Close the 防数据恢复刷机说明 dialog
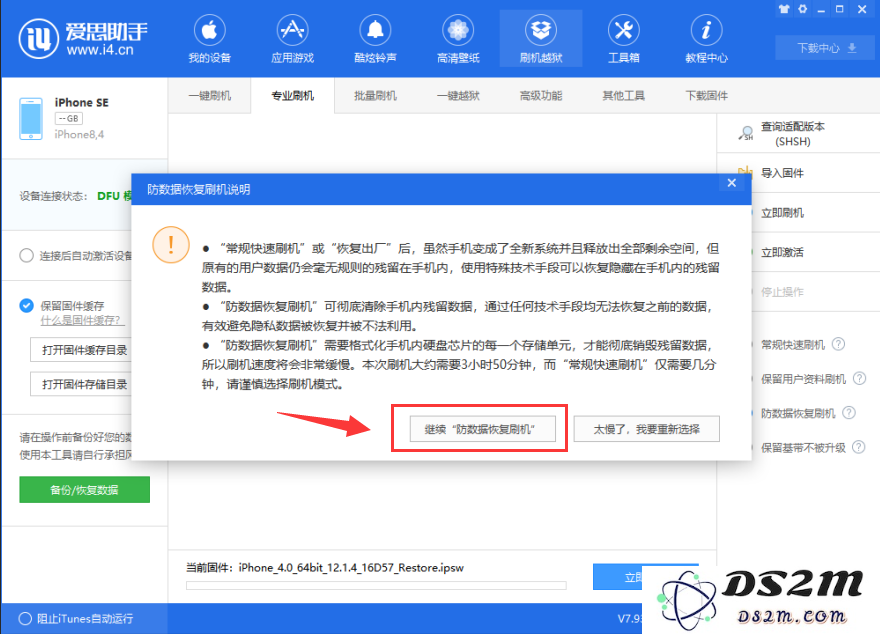This screenshot has height=634, width=880. click(x=731, y=183)
